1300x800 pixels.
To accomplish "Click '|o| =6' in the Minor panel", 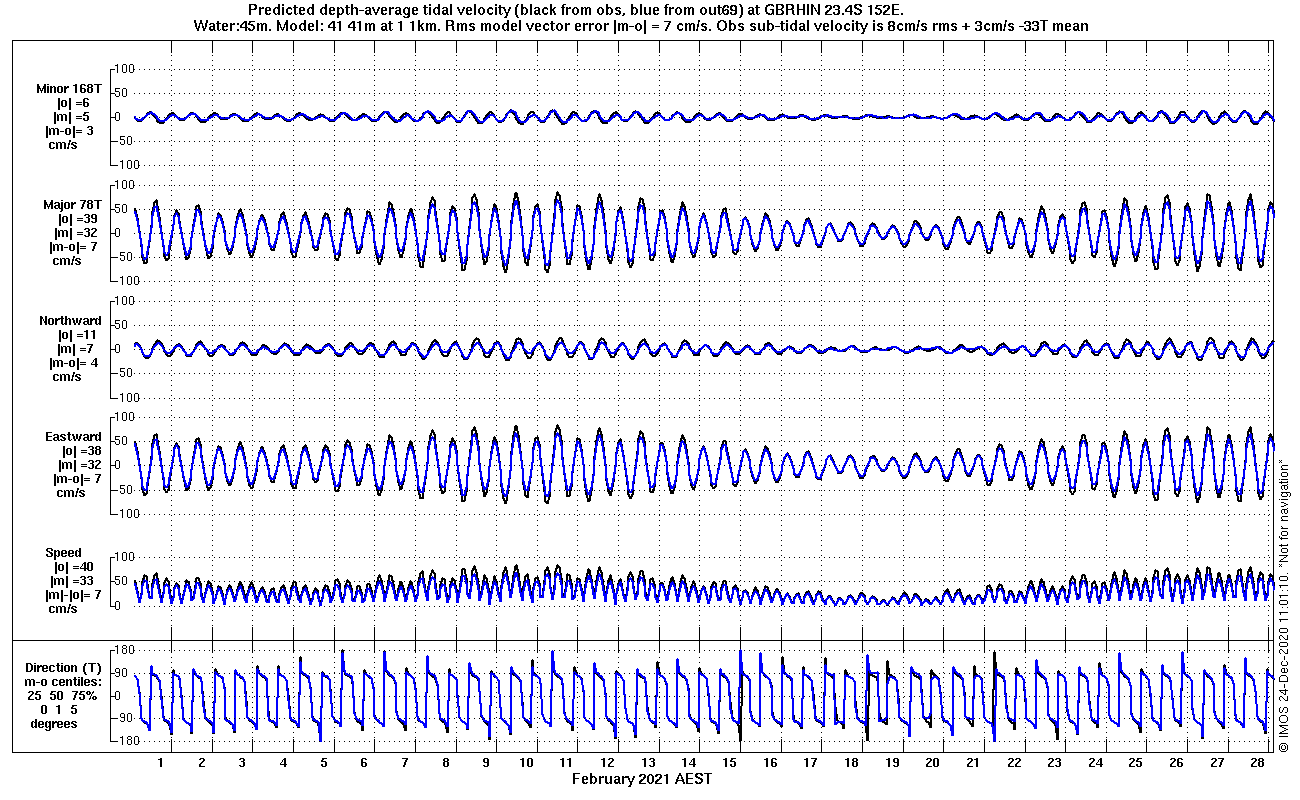I will tap(73, 103).
